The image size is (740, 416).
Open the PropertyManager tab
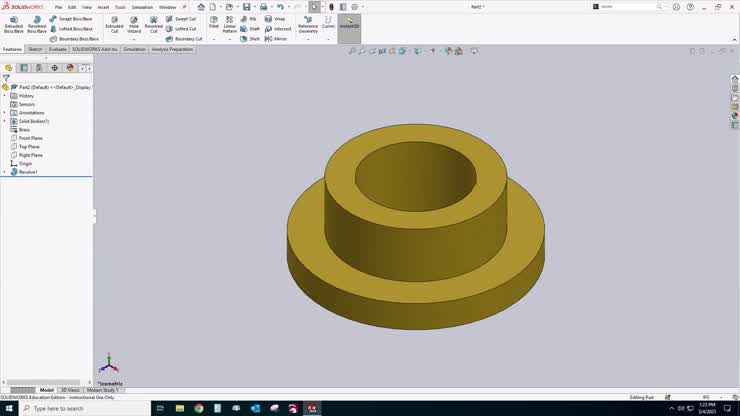pyautogui.click(x=24, y=68)
